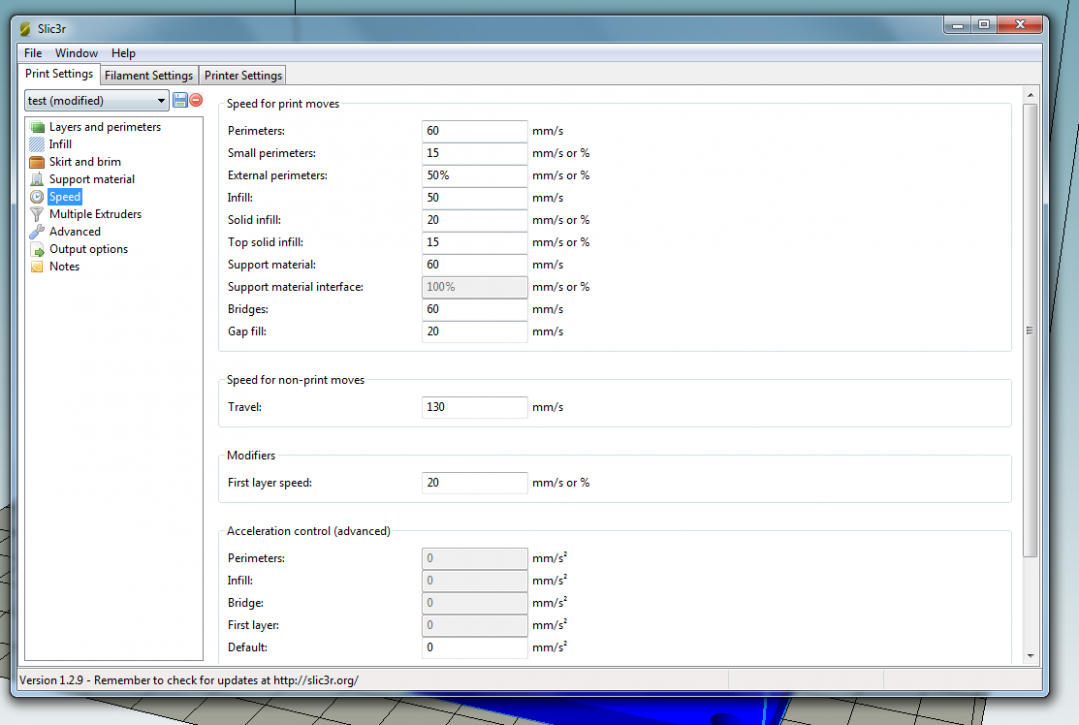Click the Layers and perimeters icon

pyautogui.click(x=37, y=127)
